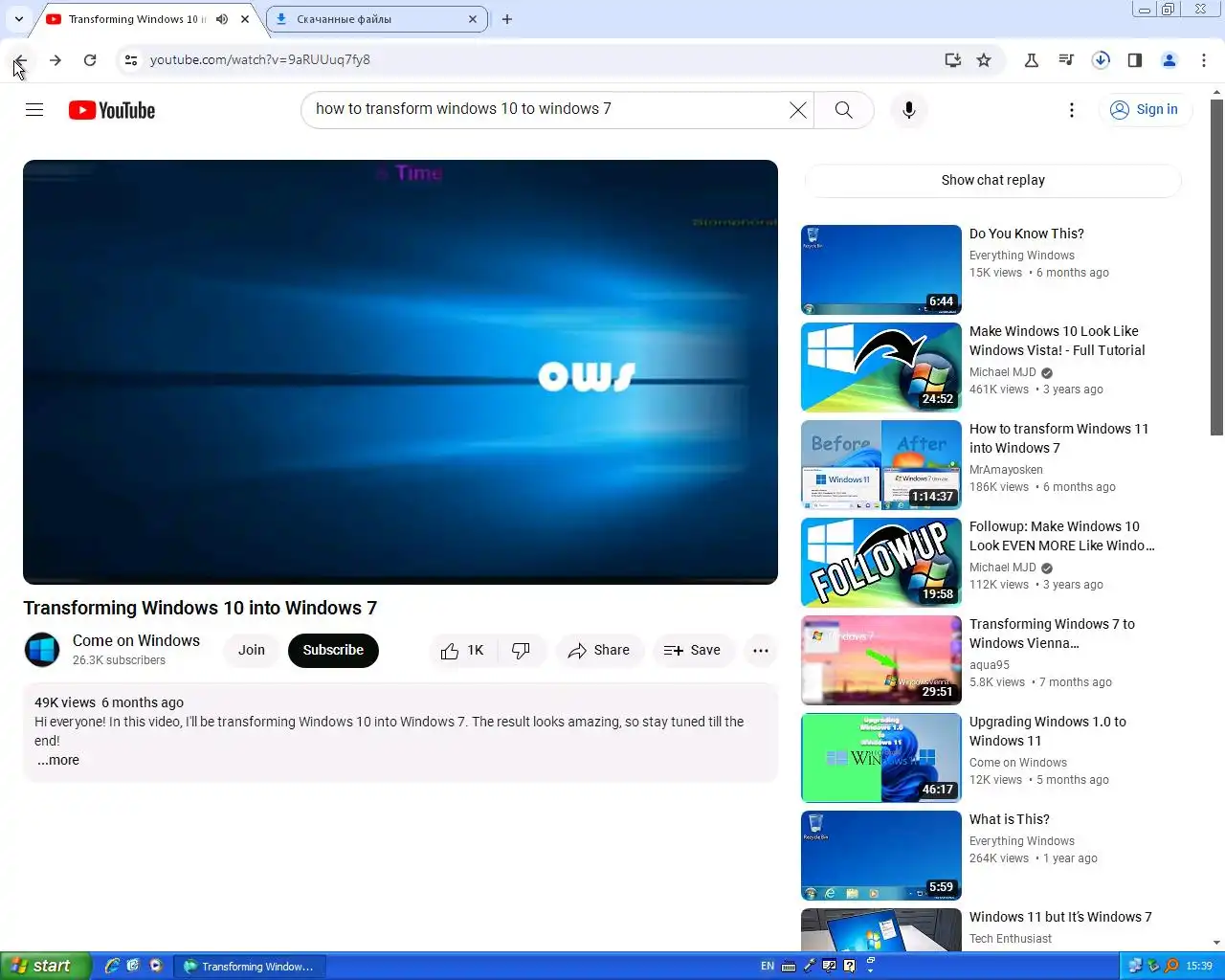
Task: Click the video player area
Action: [x=400, y=372]
